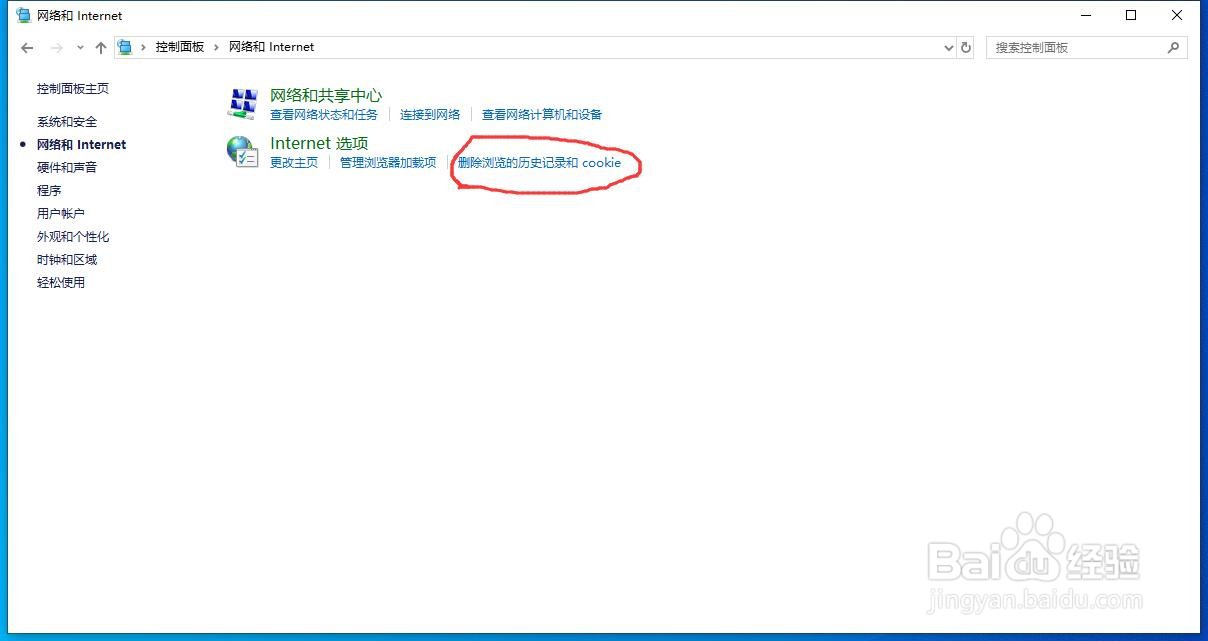Viewport: 1208px width, 641px height.
Task: Select 程序 in sidebar
Action: click(49, 191)
